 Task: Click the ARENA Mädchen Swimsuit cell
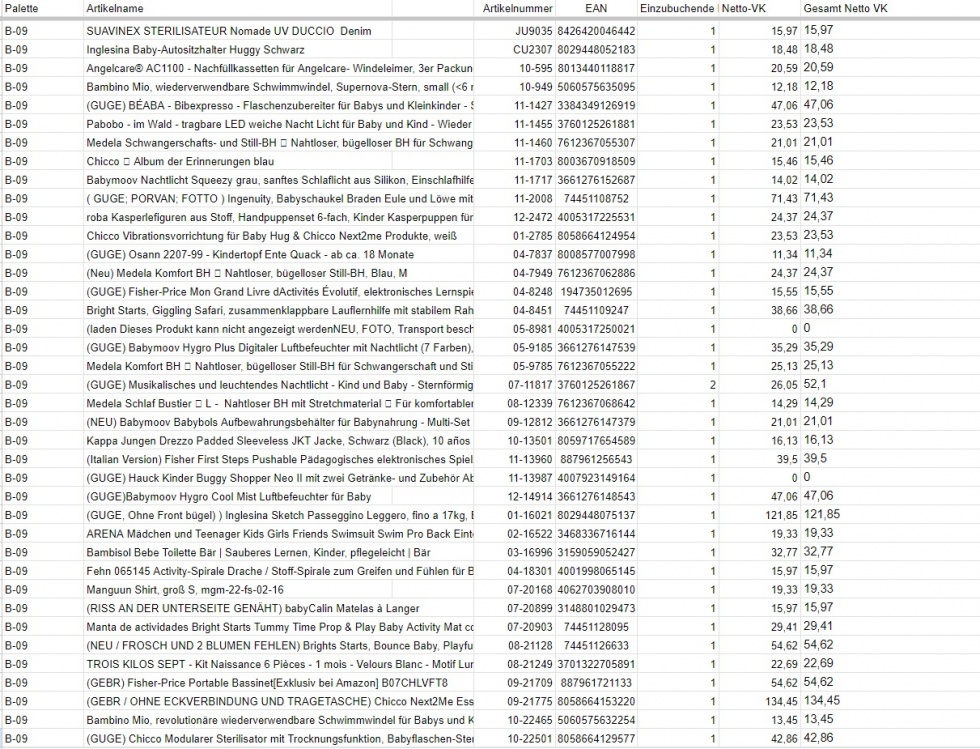[279, 534]
